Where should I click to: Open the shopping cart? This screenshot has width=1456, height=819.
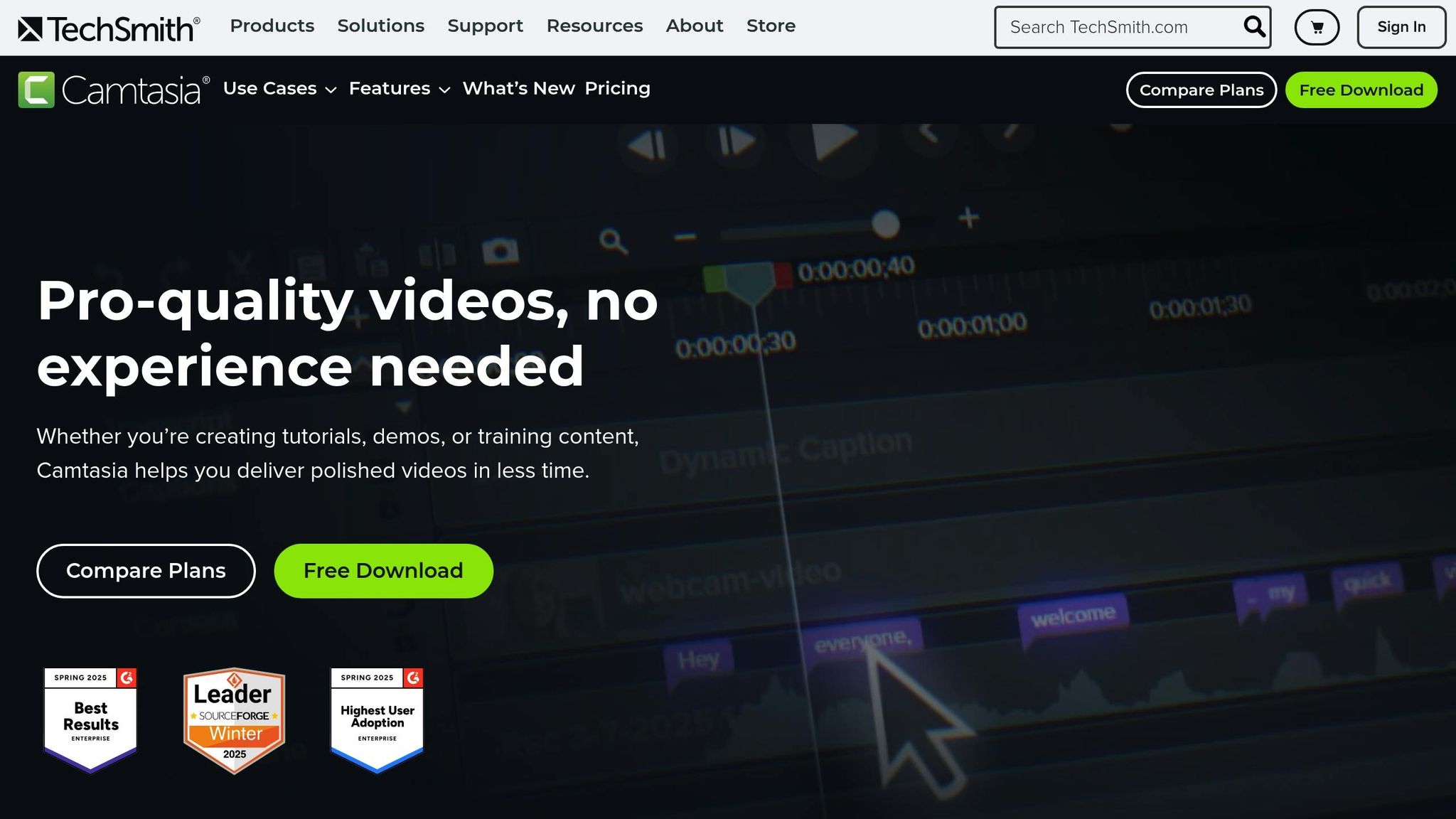(1317, 28)
